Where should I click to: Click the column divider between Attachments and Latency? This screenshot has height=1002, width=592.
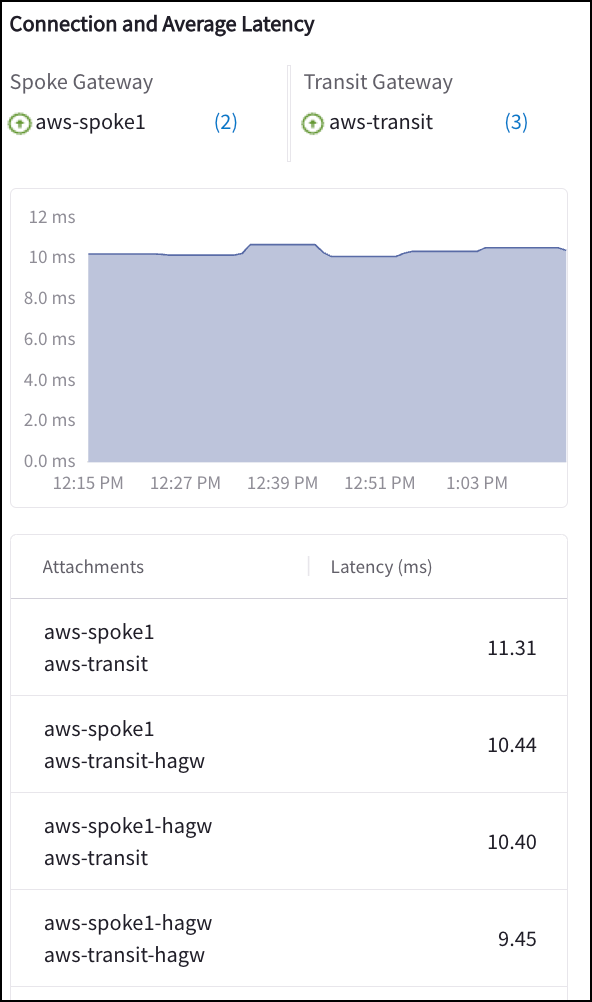tap(309, 566)
